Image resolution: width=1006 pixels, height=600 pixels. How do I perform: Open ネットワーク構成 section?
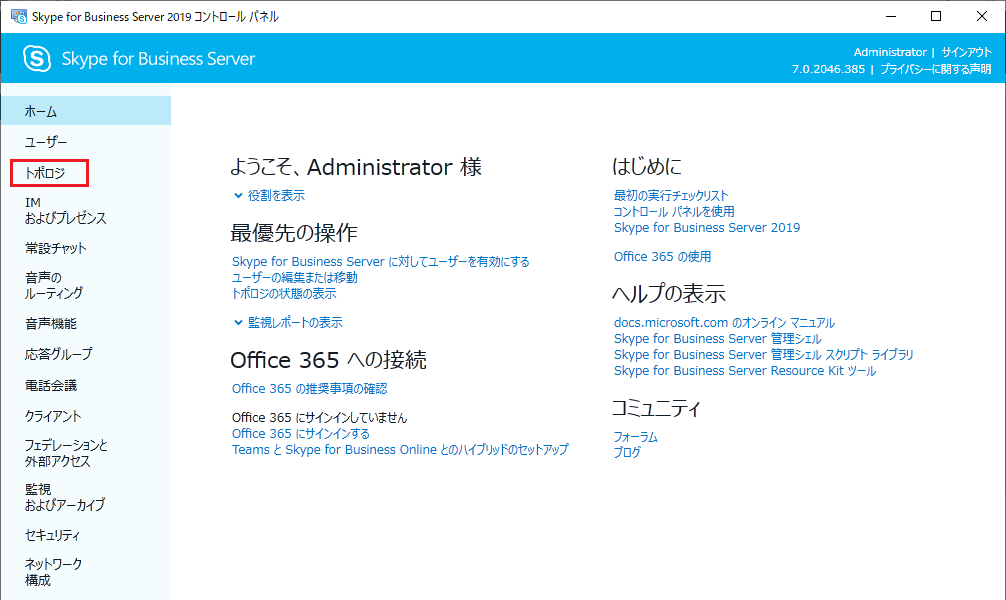(53, 572)
